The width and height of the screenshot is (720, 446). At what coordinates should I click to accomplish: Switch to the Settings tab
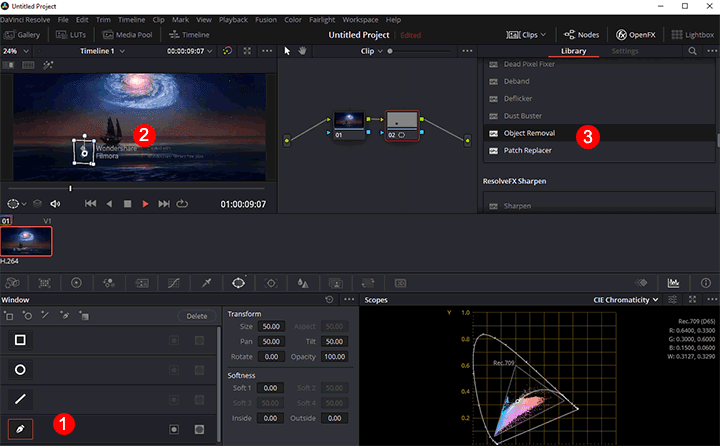click(624, 50)
